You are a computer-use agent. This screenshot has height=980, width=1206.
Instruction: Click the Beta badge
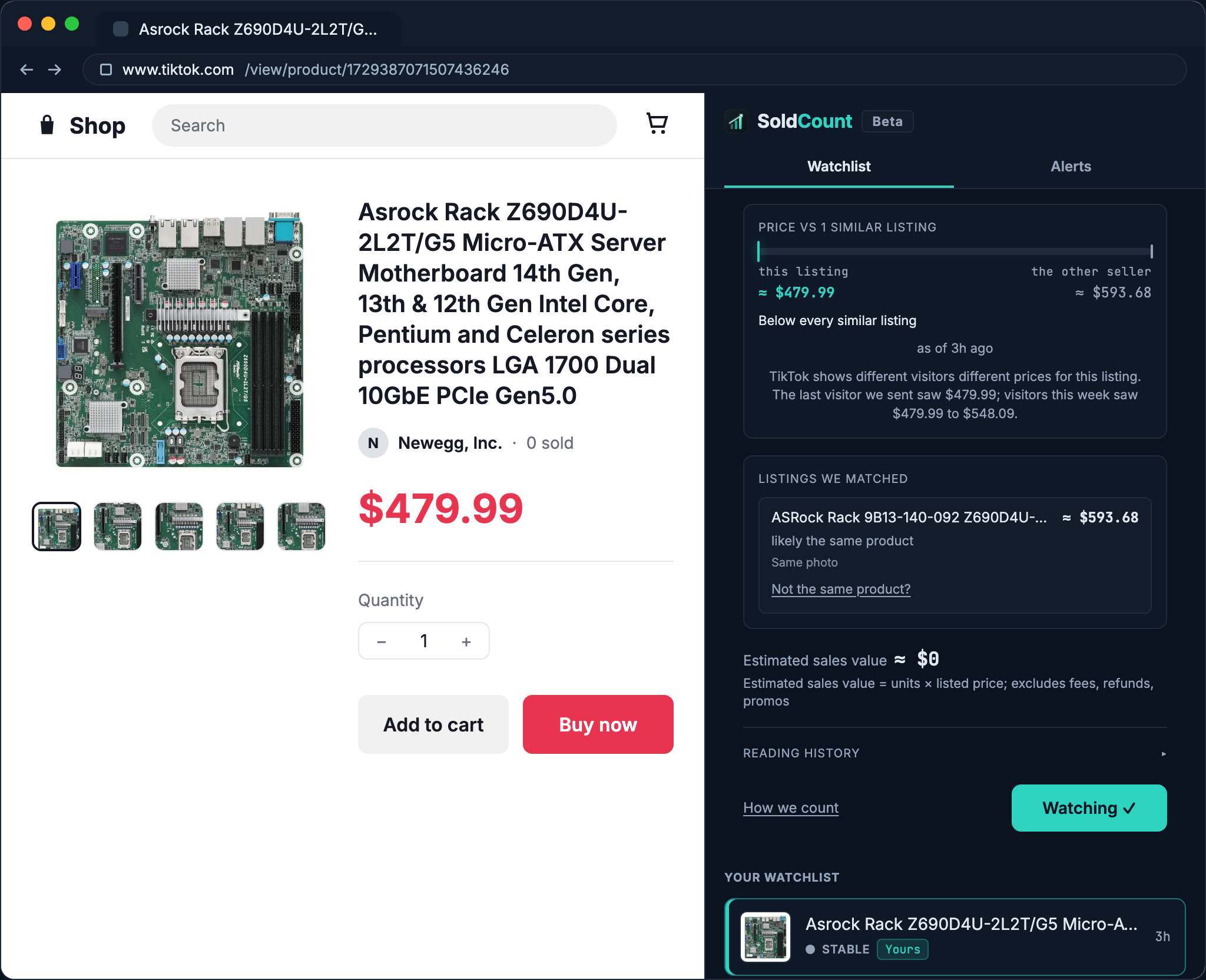[887, 121]
